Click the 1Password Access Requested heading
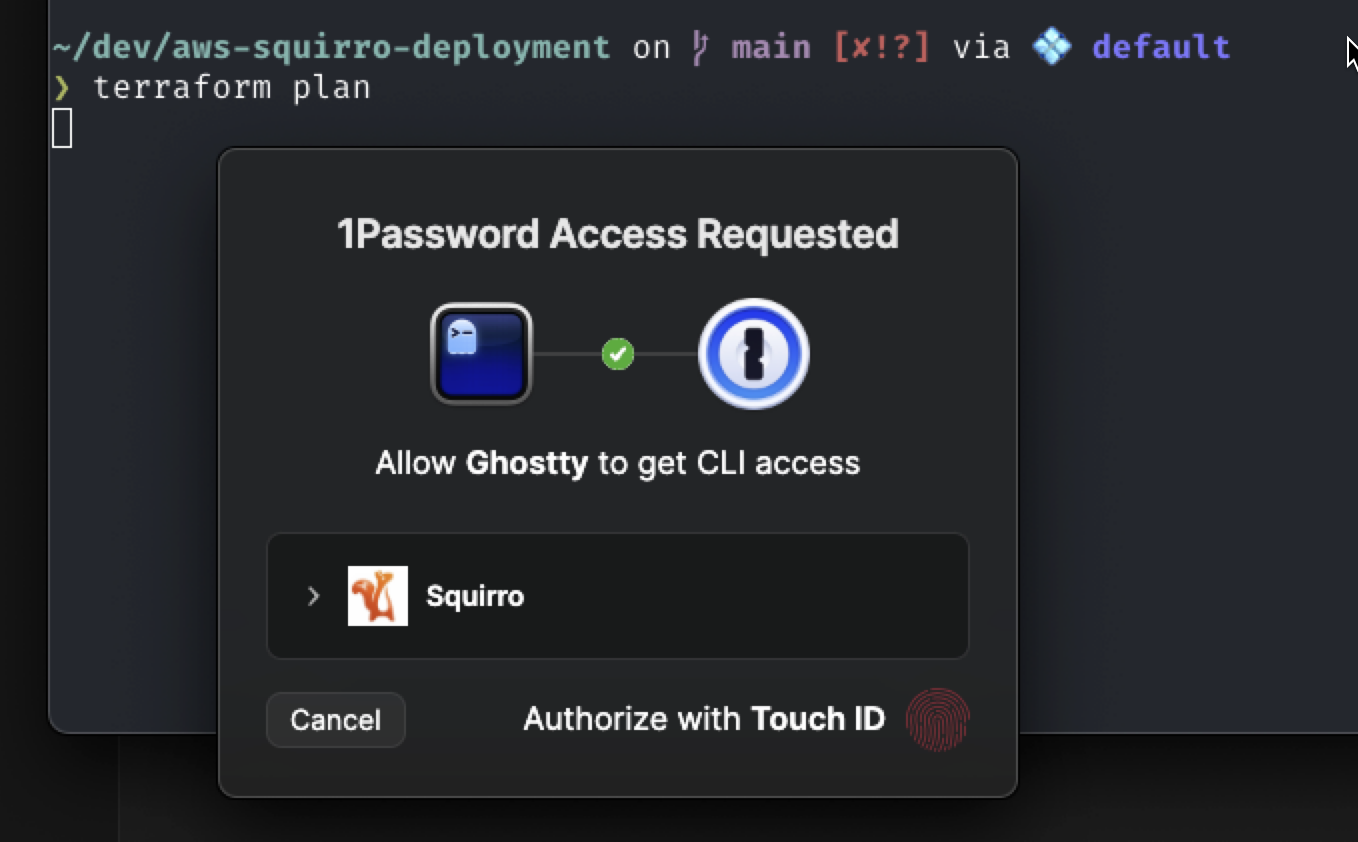1358x842 pixels. click(618, 234)
